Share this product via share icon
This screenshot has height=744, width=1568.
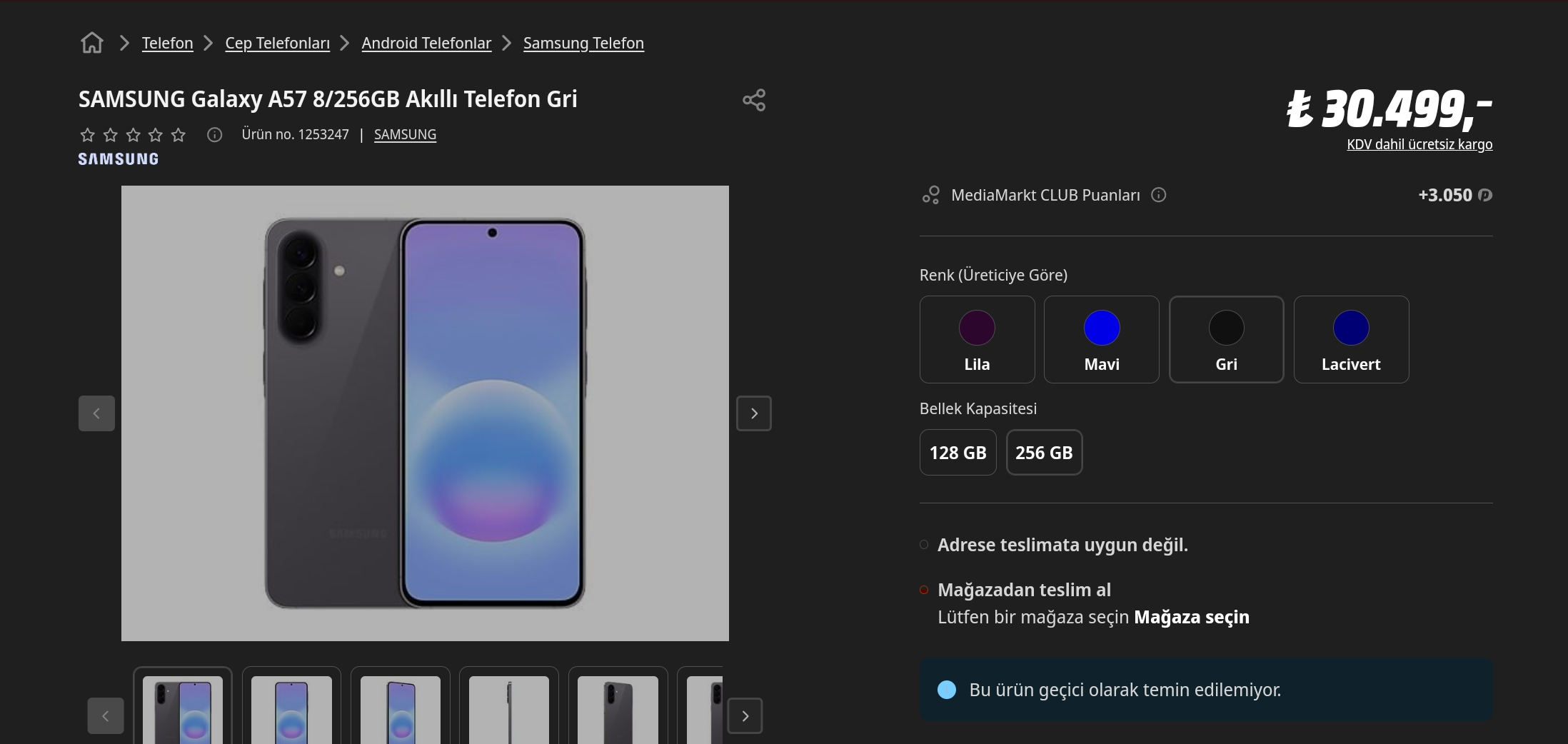click(754, 100)
